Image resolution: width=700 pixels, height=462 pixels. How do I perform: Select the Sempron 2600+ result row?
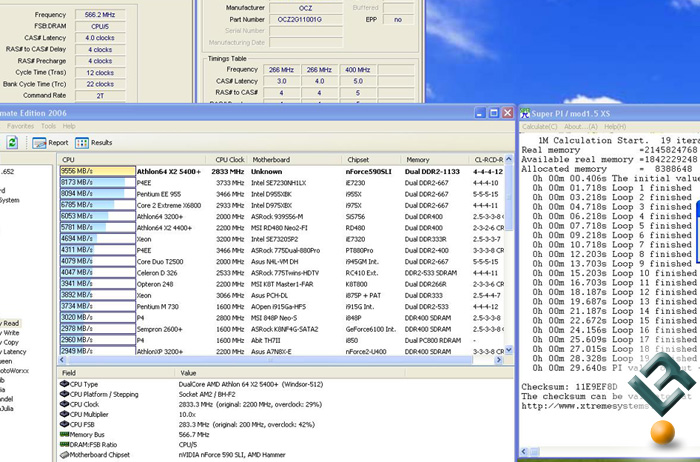[281, 329]
